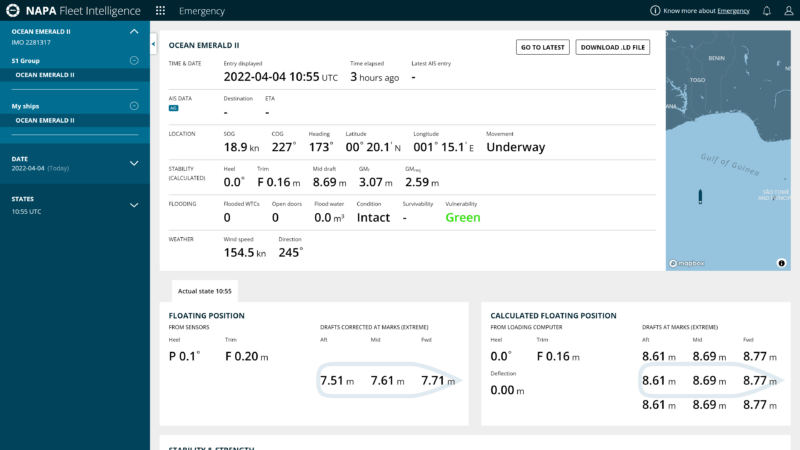The width and height of the screenshot is (800, 450).
Task: Click the Intact condition value
Action: pyautogui.click(x=373, y=217)
